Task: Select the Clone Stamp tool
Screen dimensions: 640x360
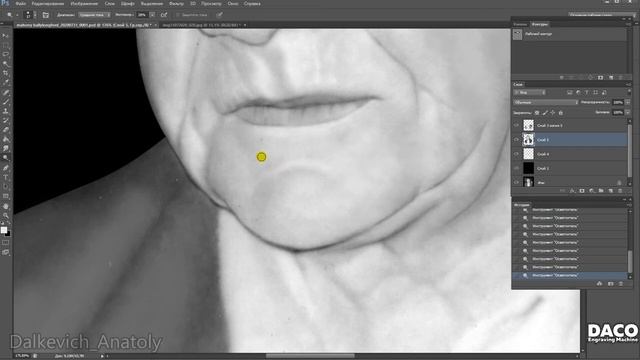Action: 6,111
